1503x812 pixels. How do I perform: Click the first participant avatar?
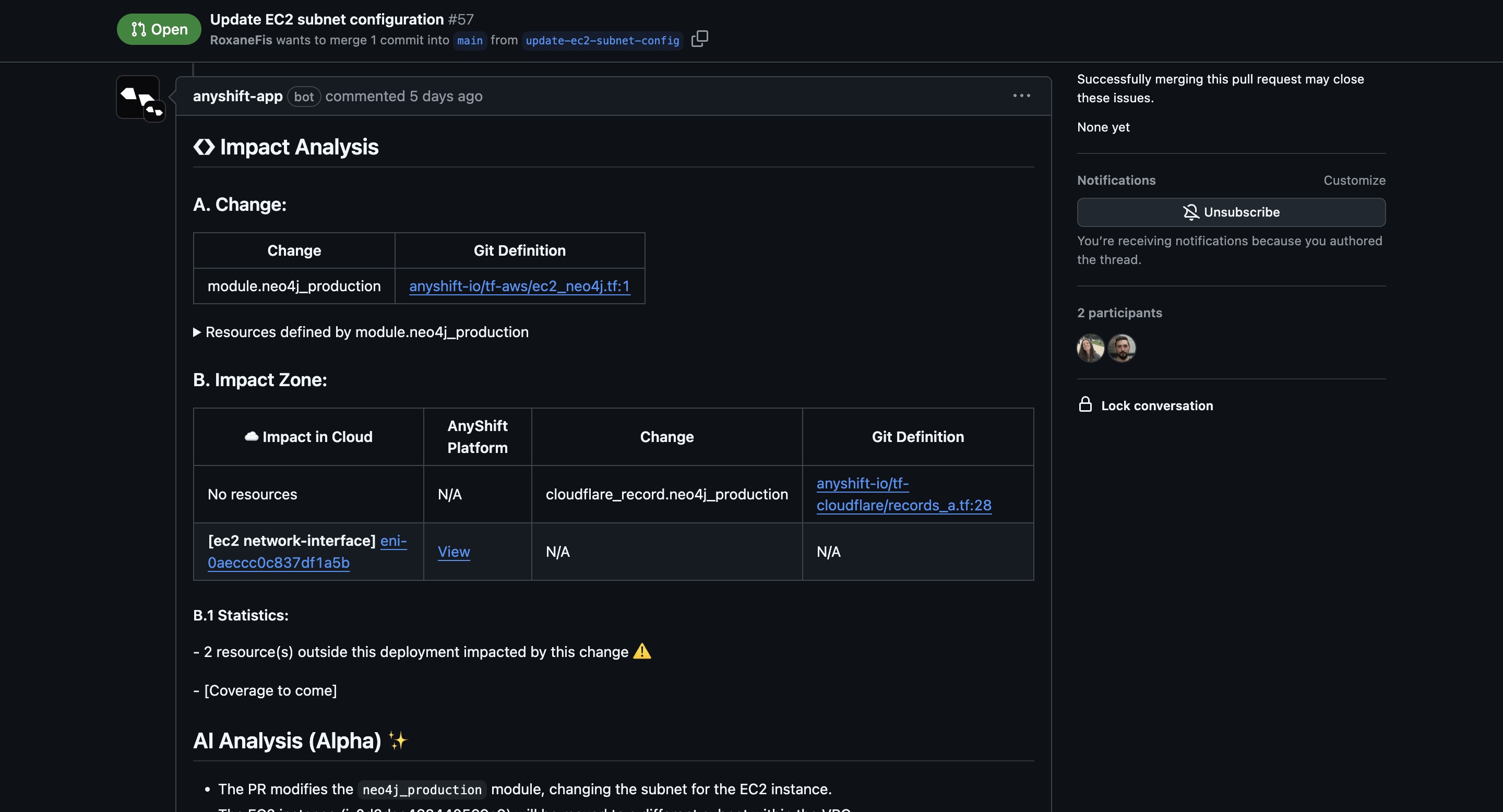click(1090, 348)
